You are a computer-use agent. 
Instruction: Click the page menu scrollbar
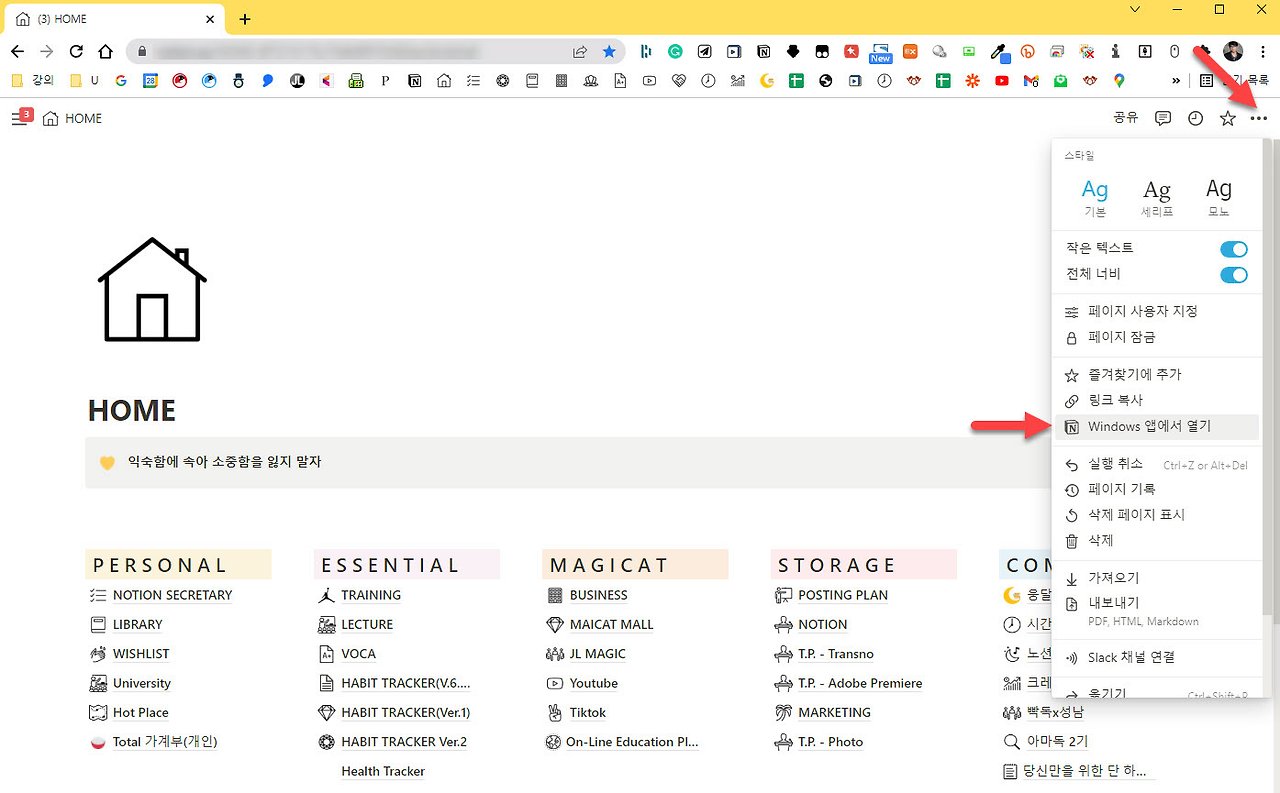coord(1266,377)
